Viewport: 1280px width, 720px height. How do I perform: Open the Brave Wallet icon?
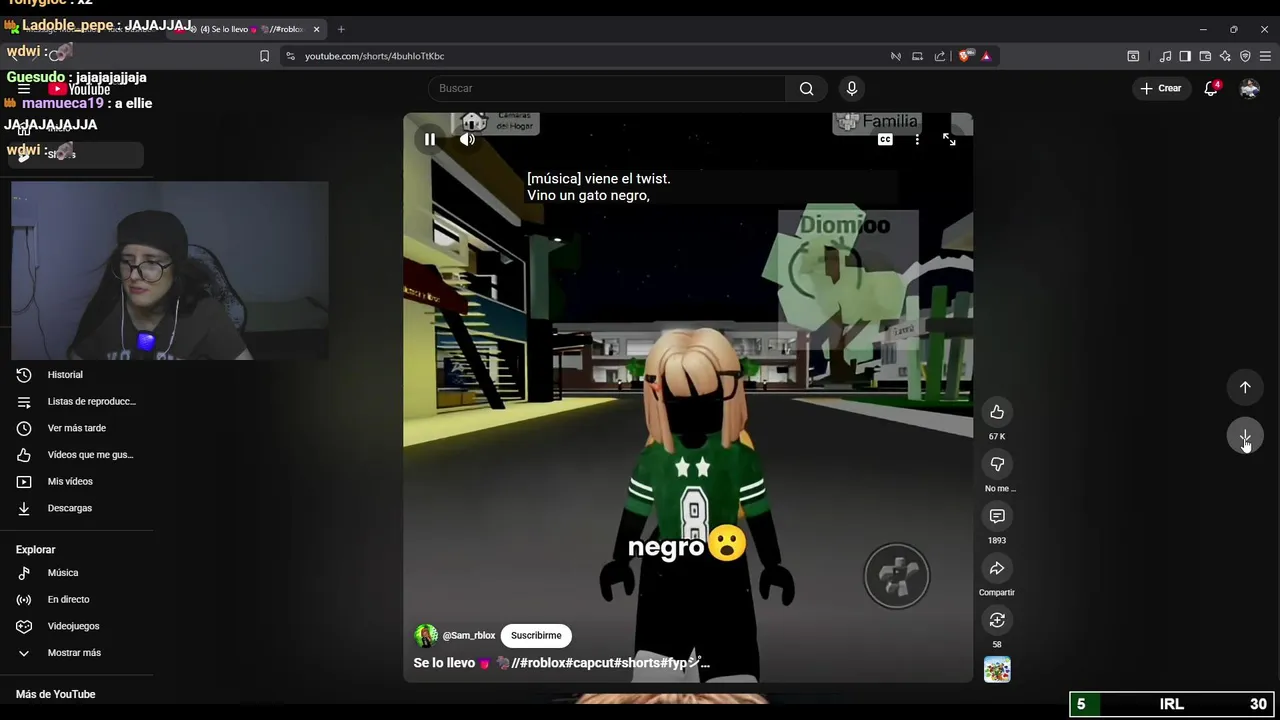coord(1205,56)
